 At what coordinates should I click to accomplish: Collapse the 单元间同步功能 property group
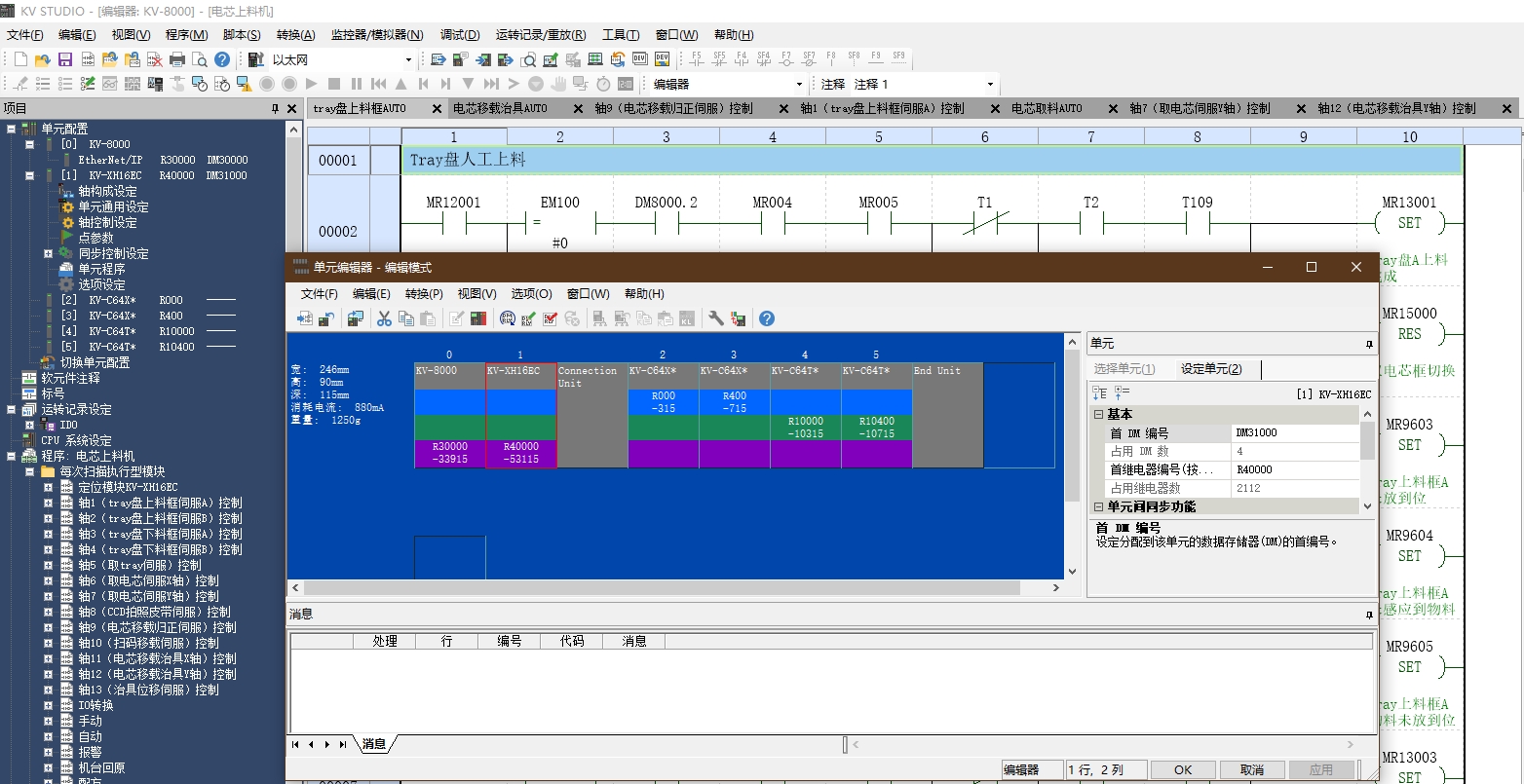click(x=1098, y=506)
